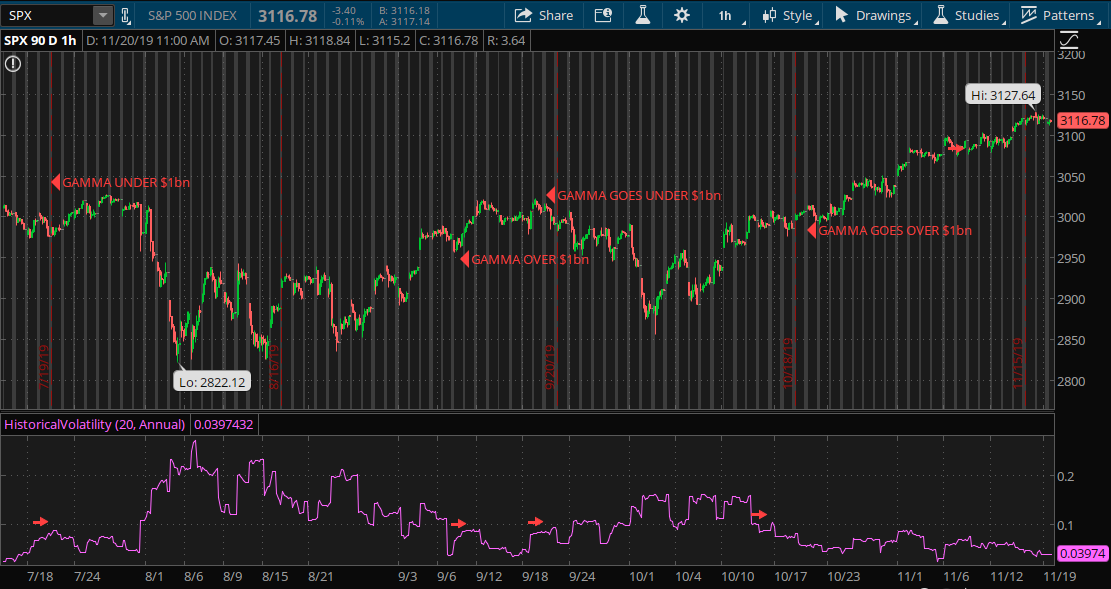The height and width of the screenshot is (589, 1111).
Task: Click the Patterns zigzag icon
Action: 1030,16
